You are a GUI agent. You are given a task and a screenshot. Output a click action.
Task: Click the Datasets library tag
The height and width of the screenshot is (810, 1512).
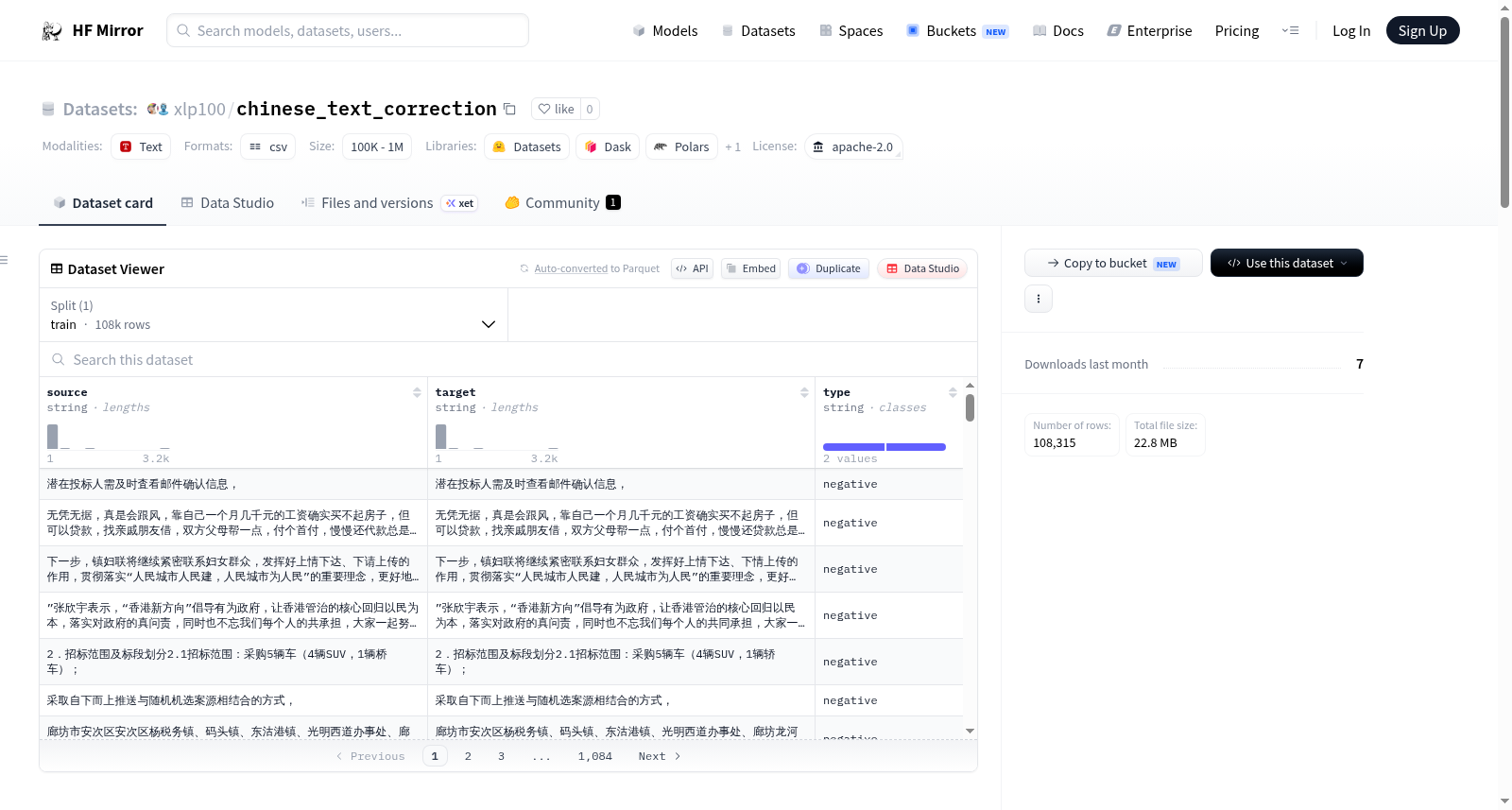tap(527, 146)
